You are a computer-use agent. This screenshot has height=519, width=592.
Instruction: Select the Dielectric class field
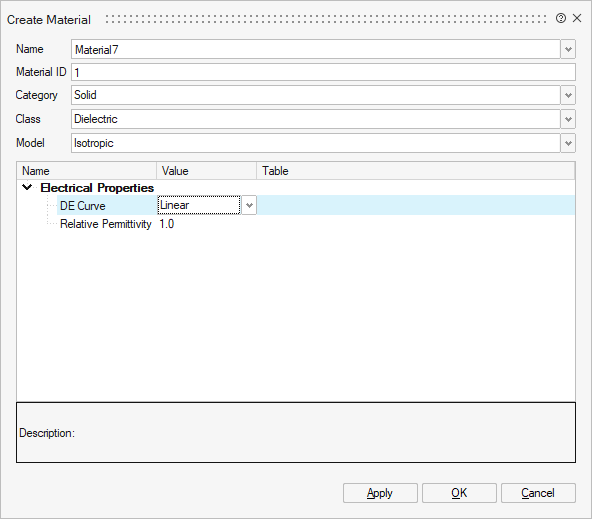(316, 119)
